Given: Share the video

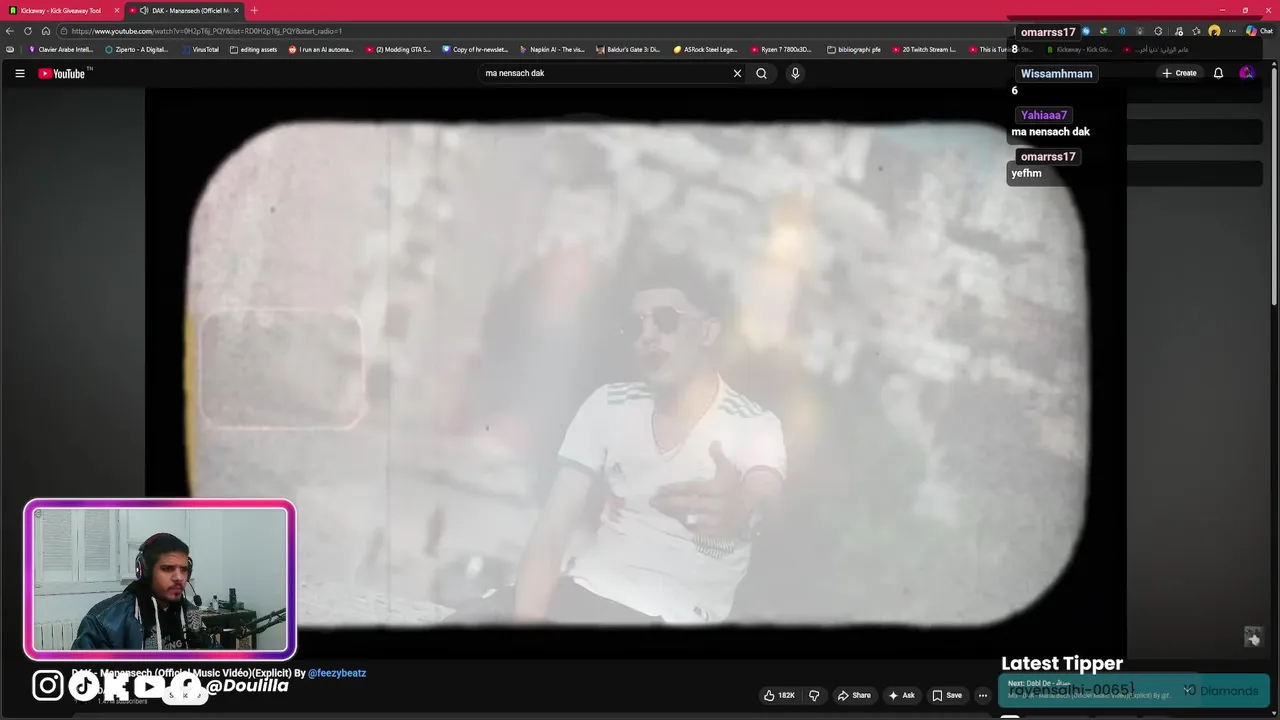Looking at the screenshot, I should coord(854,695).
